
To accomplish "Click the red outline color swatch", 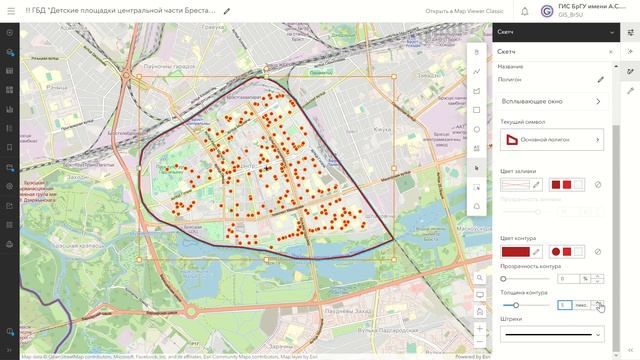I will click(x=516, y=252).
